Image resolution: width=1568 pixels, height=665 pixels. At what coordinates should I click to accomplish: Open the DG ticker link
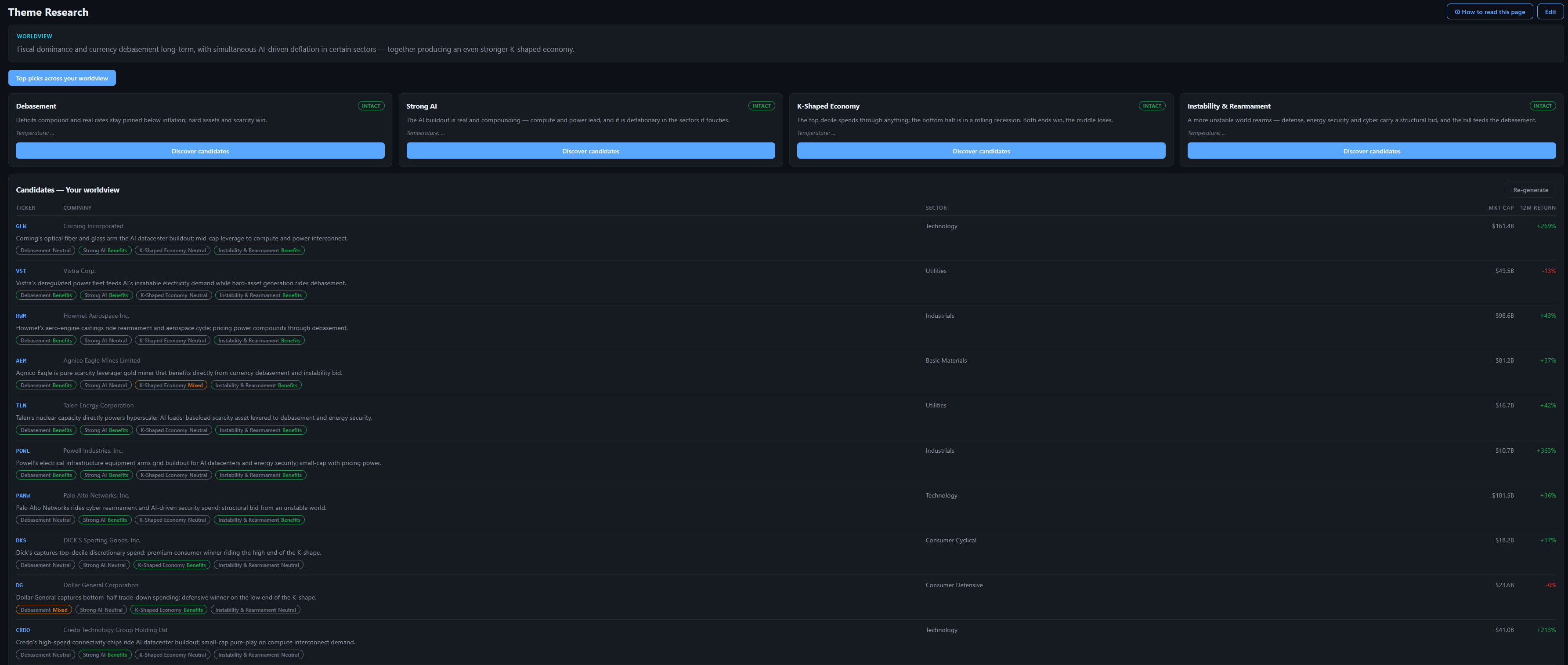tap(19, 585)
